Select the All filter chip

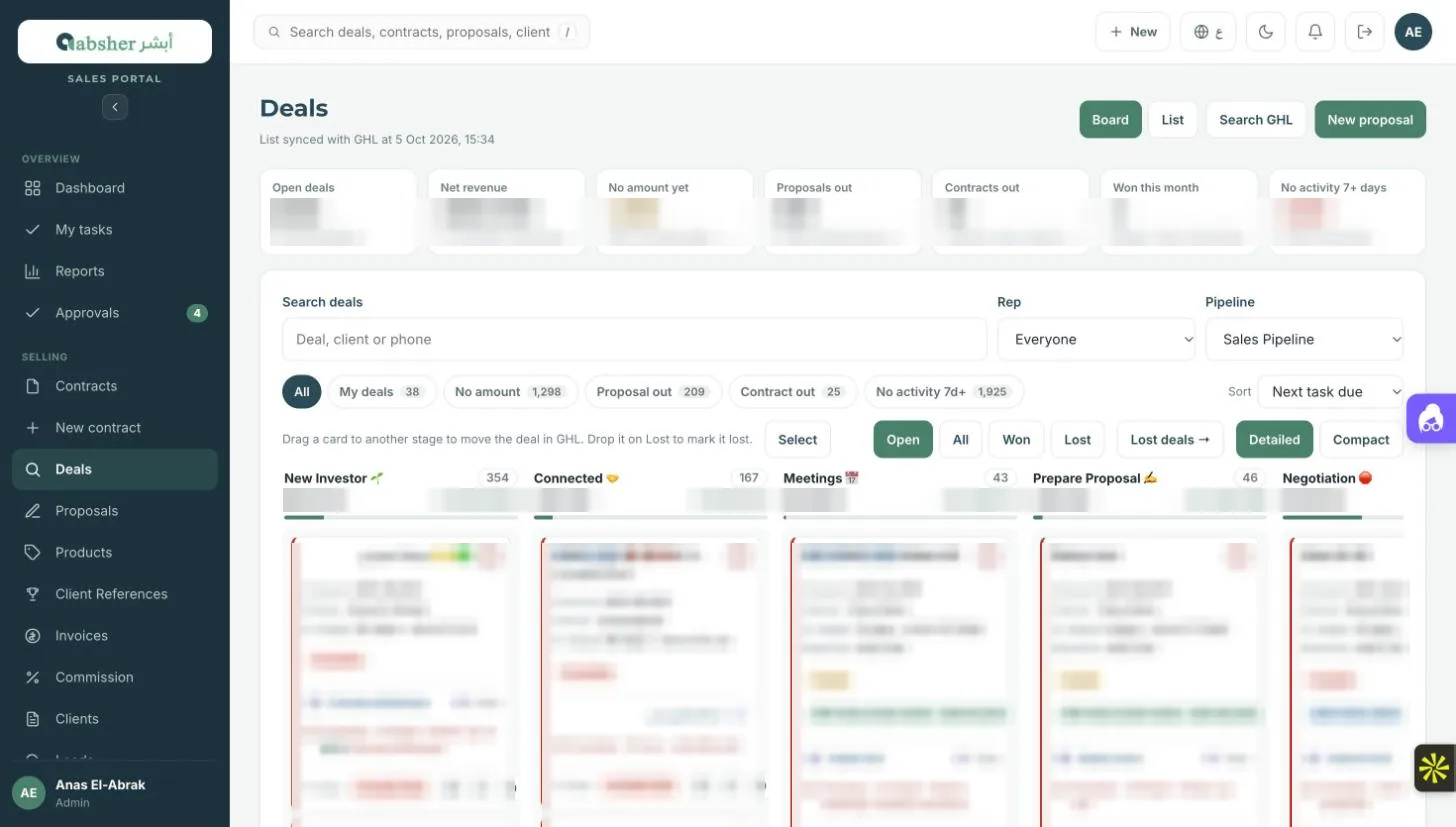tap(302, 392)
